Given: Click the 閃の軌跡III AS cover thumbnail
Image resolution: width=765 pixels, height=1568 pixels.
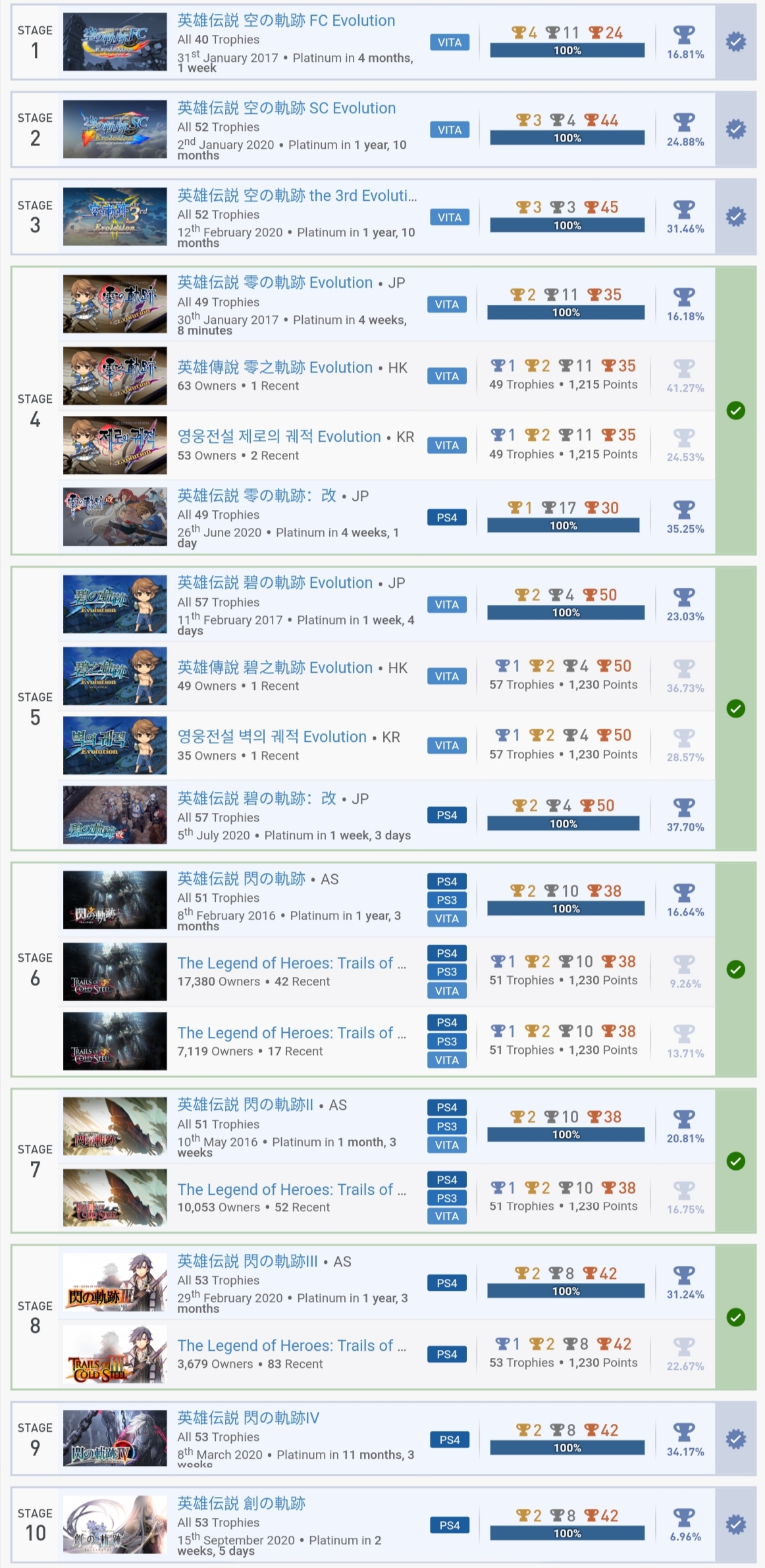Looking at the screenshot, I should [x=115, y=1283].
